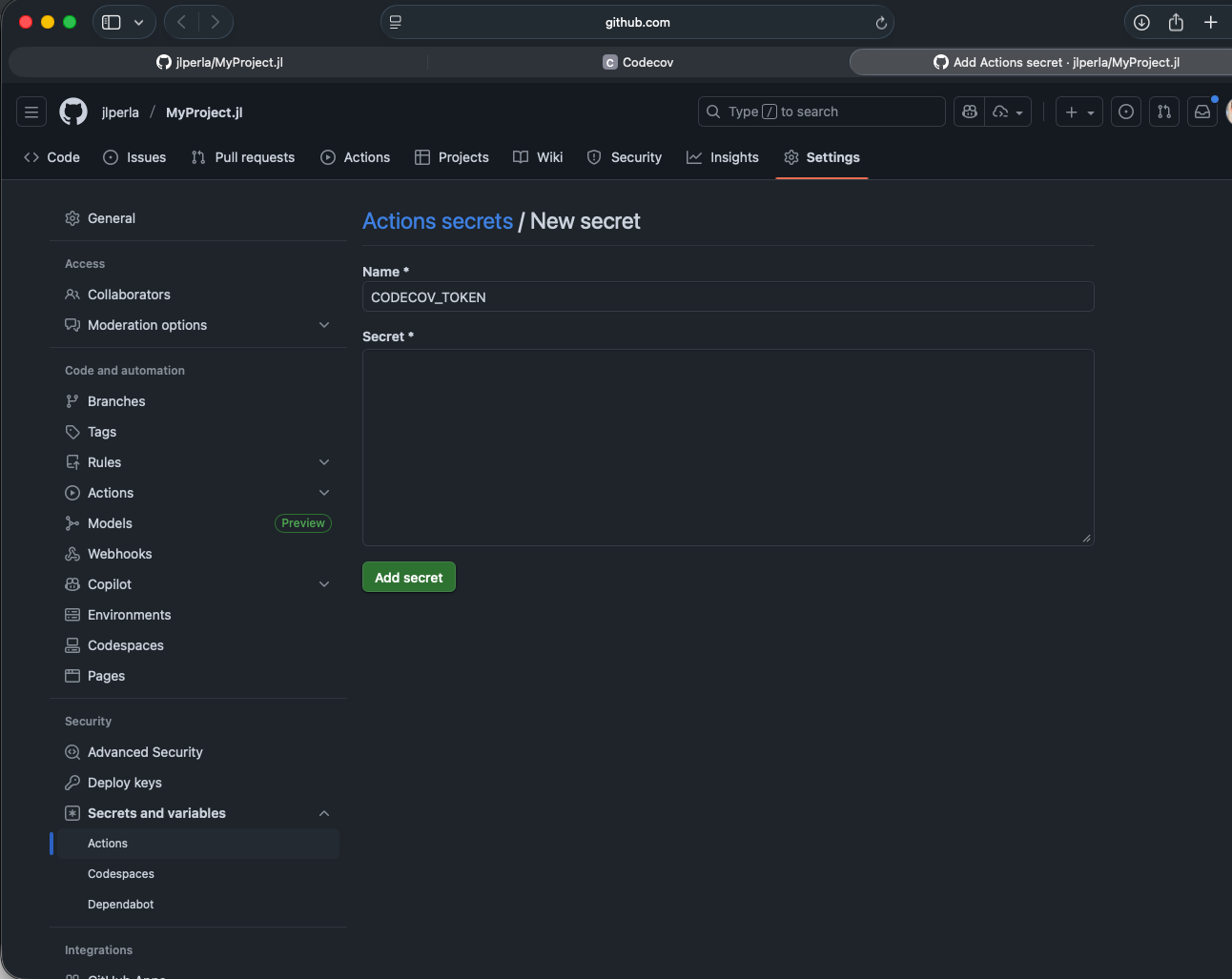Open the pull requests icon in header

point(1164,112)
